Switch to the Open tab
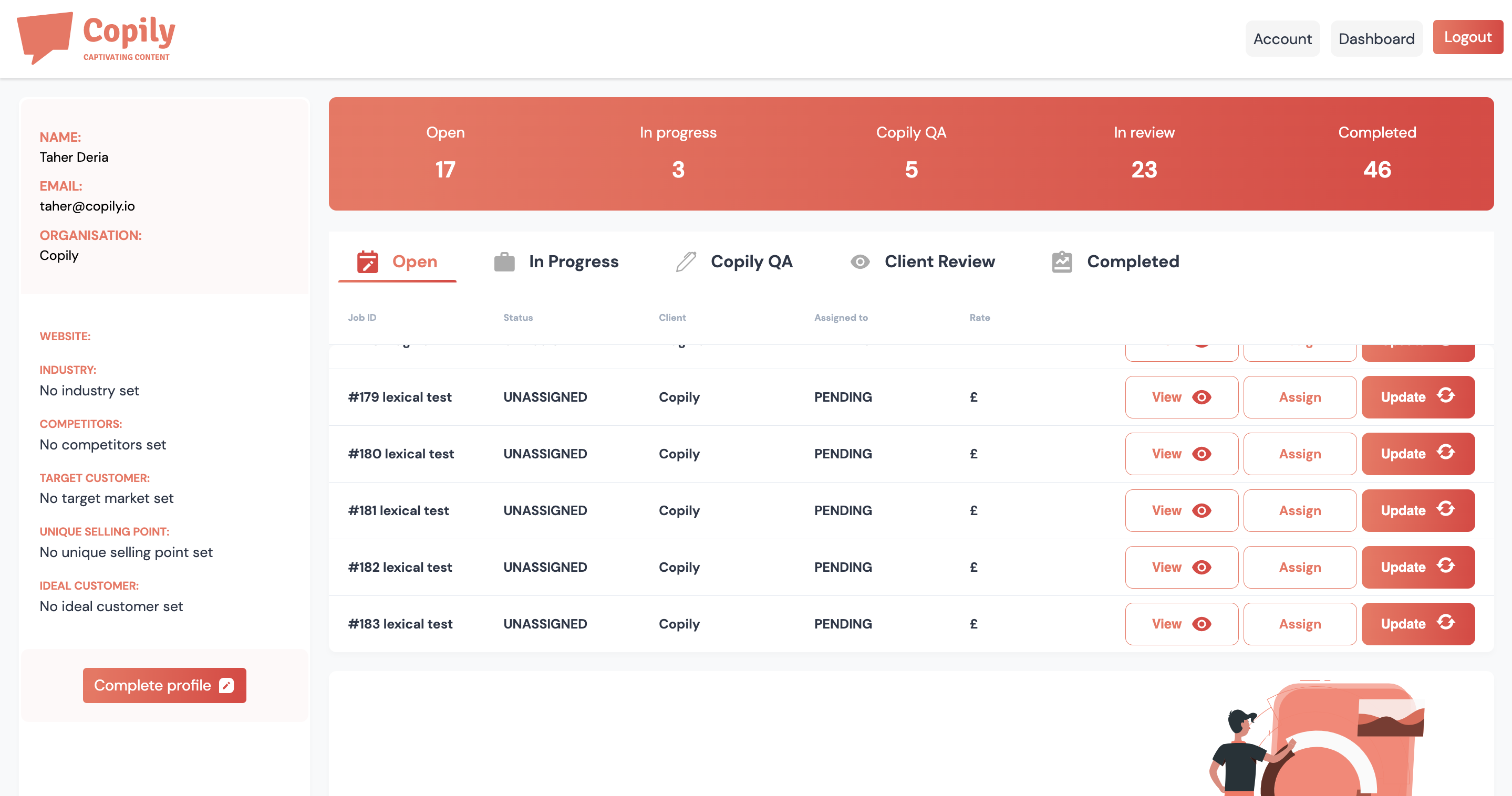1512x796 pixels. (397, 261)
